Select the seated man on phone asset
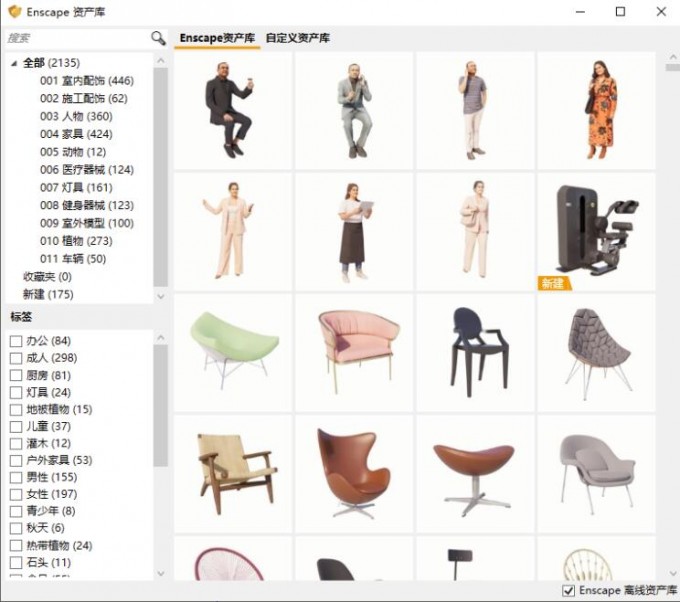This screenshot has width=680, height=602. pos(354,111)
